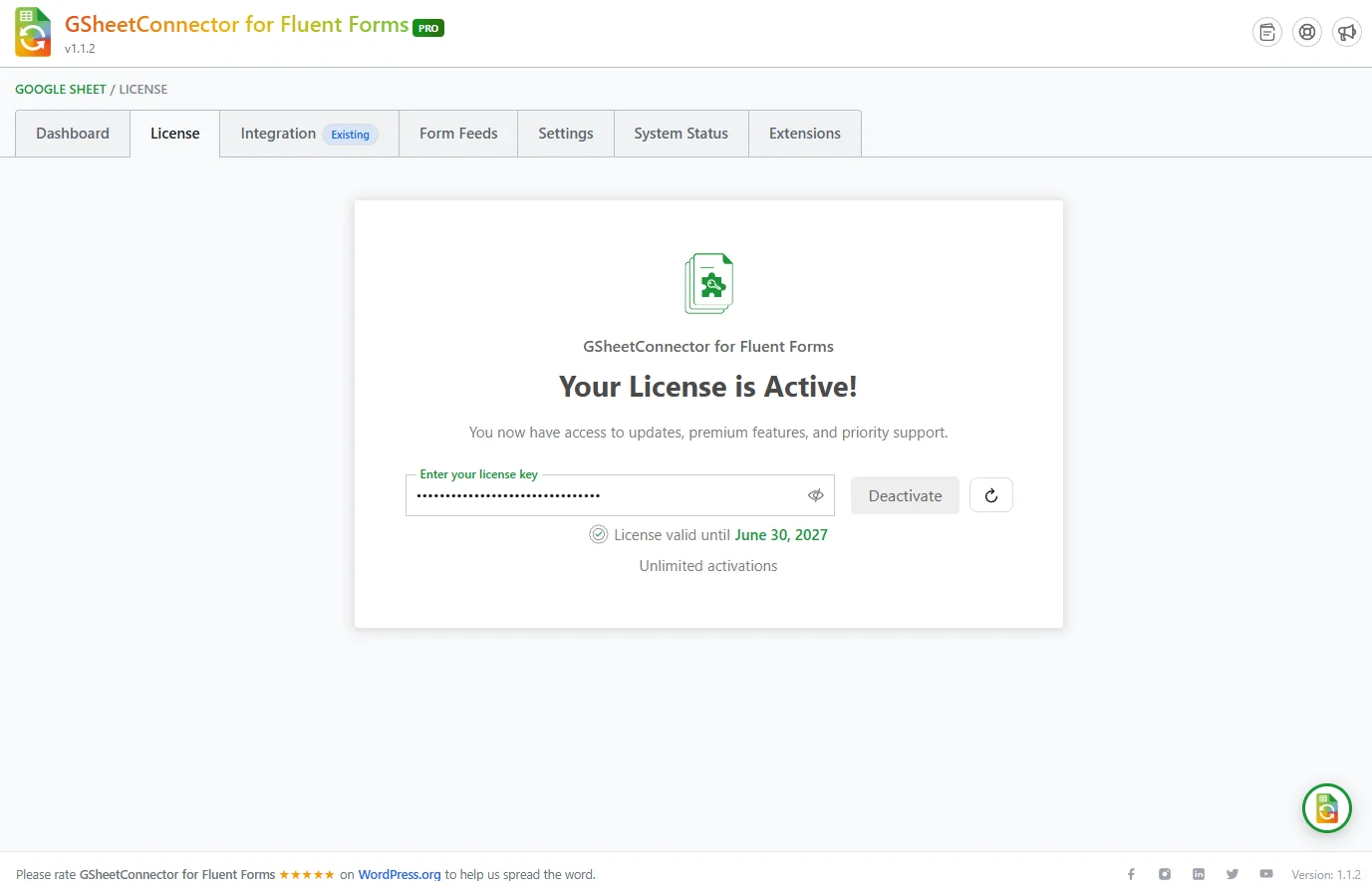1372x891 pixels.
Task: Refresh license status with circular arrow
Action: pyautogui.click(x=991, y=495)
